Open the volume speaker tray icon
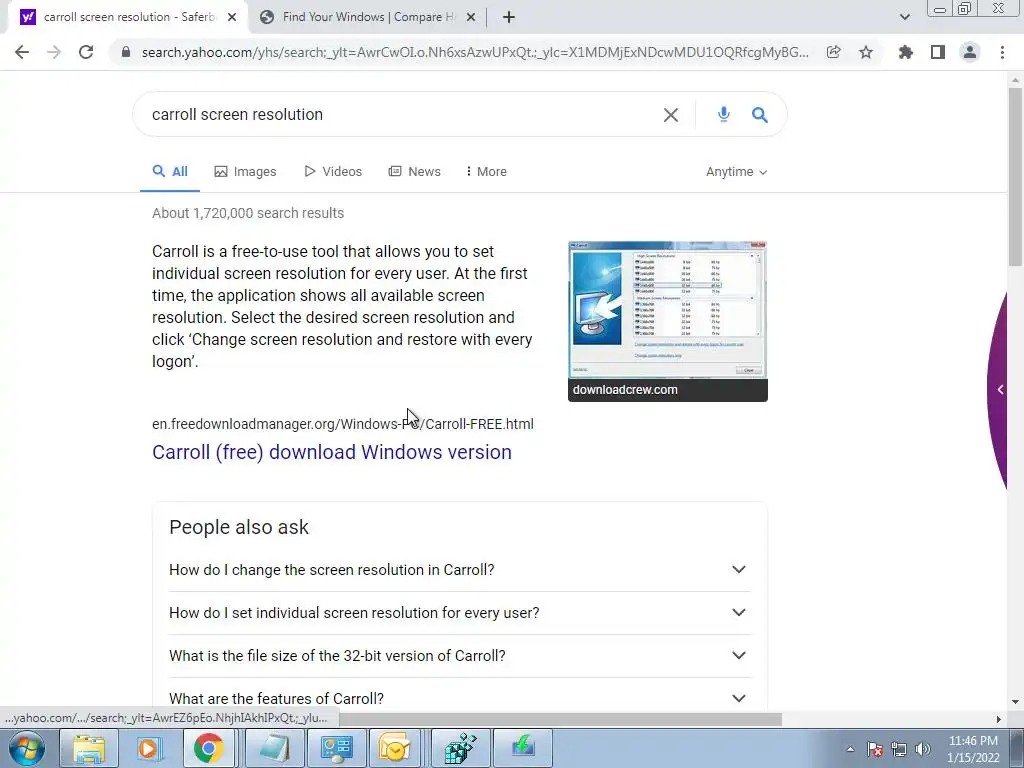 pos(923,749)
